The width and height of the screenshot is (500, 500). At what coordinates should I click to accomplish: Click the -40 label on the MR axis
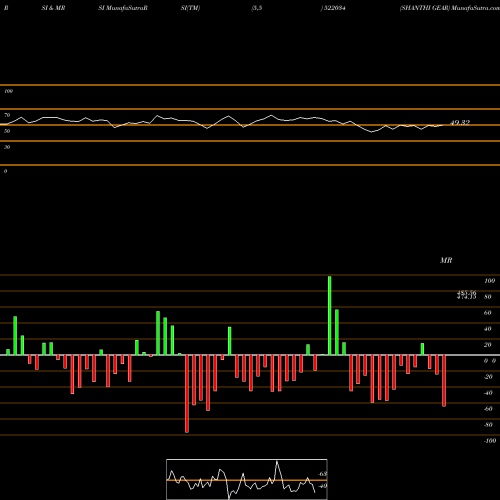488,393
